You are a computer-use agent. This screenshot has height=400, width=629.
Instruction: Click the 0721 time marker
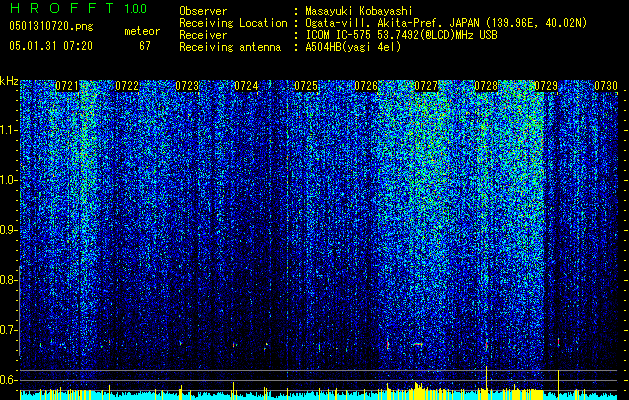coord(67,86)
